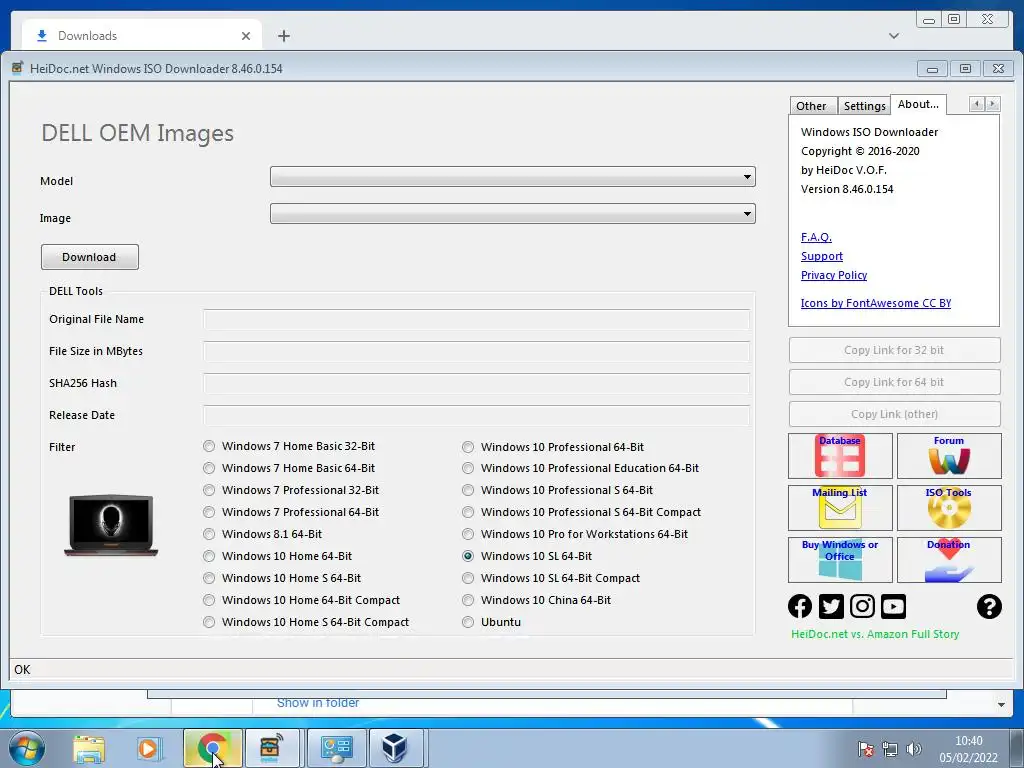Select Windows 7 Home Basic 64-Bit filter
Image resolution: width=1024 pixels, height=768 pixels.
tap(209, 468)
